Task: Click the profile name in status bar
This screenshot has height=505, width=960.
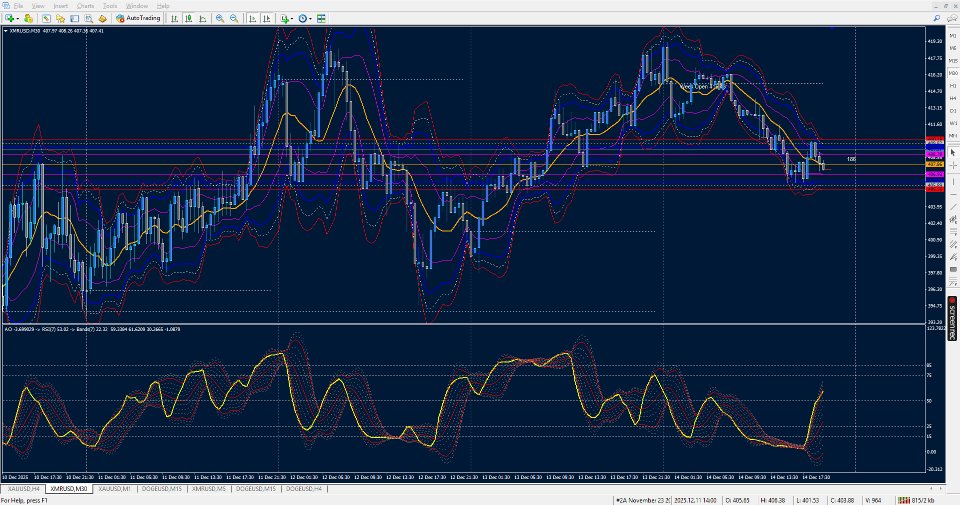Action: (642, 500)
